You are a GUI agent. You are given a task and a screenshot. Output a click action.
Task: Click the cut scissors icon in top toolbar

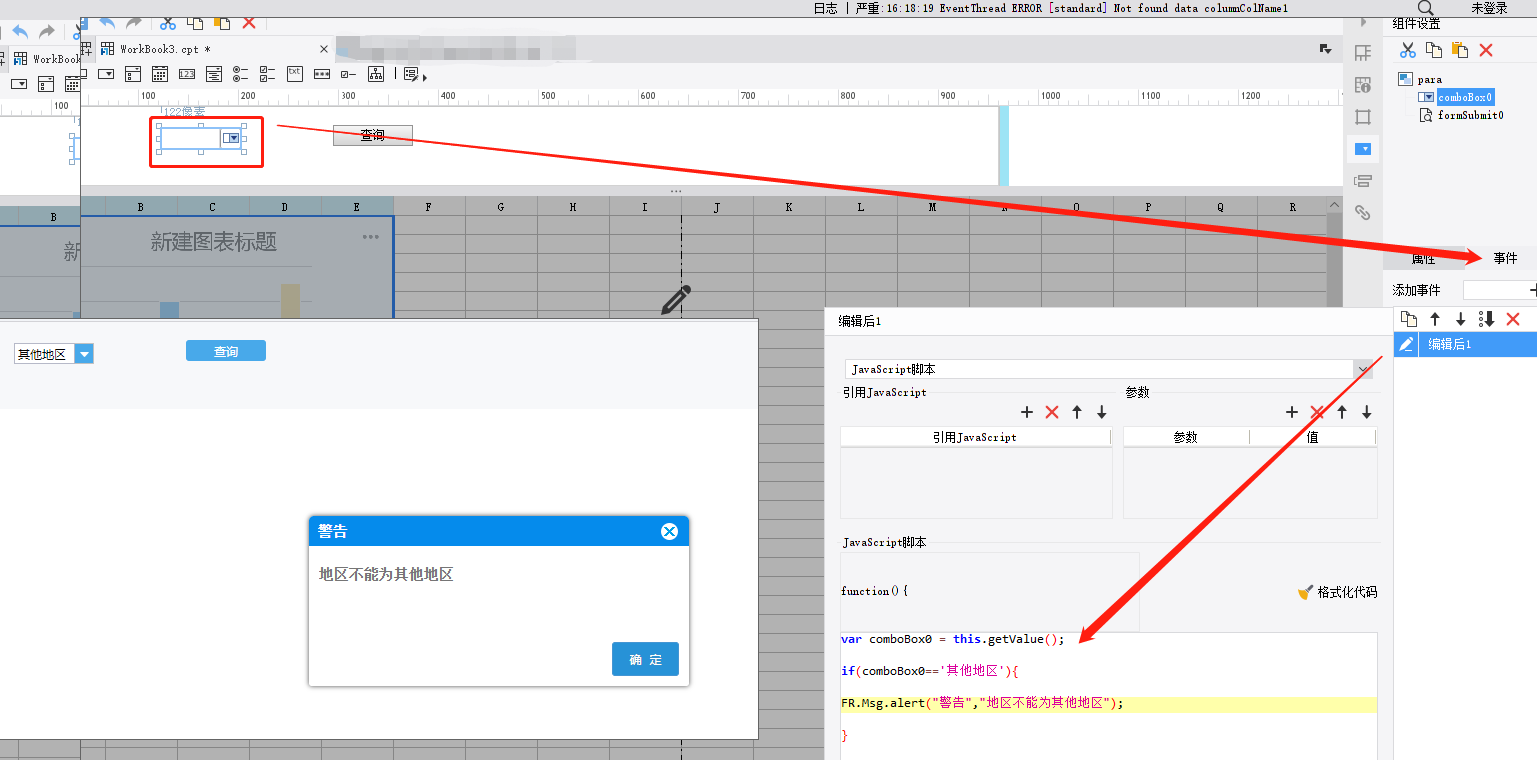coord(167,22)
